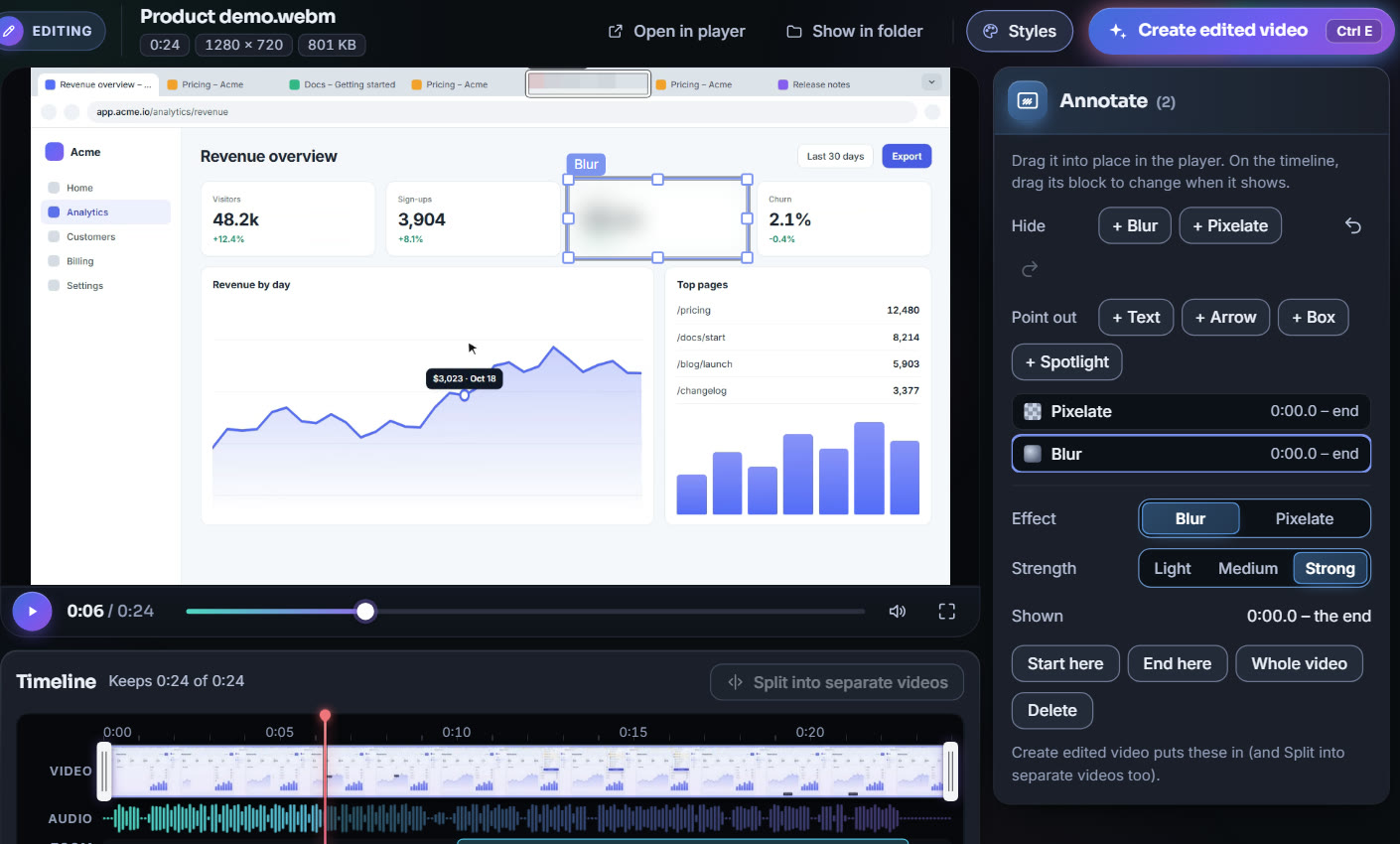The image size is (1400, 844).
Task: Click the pencil icon on EDITING badge
Action: point(10,31)
